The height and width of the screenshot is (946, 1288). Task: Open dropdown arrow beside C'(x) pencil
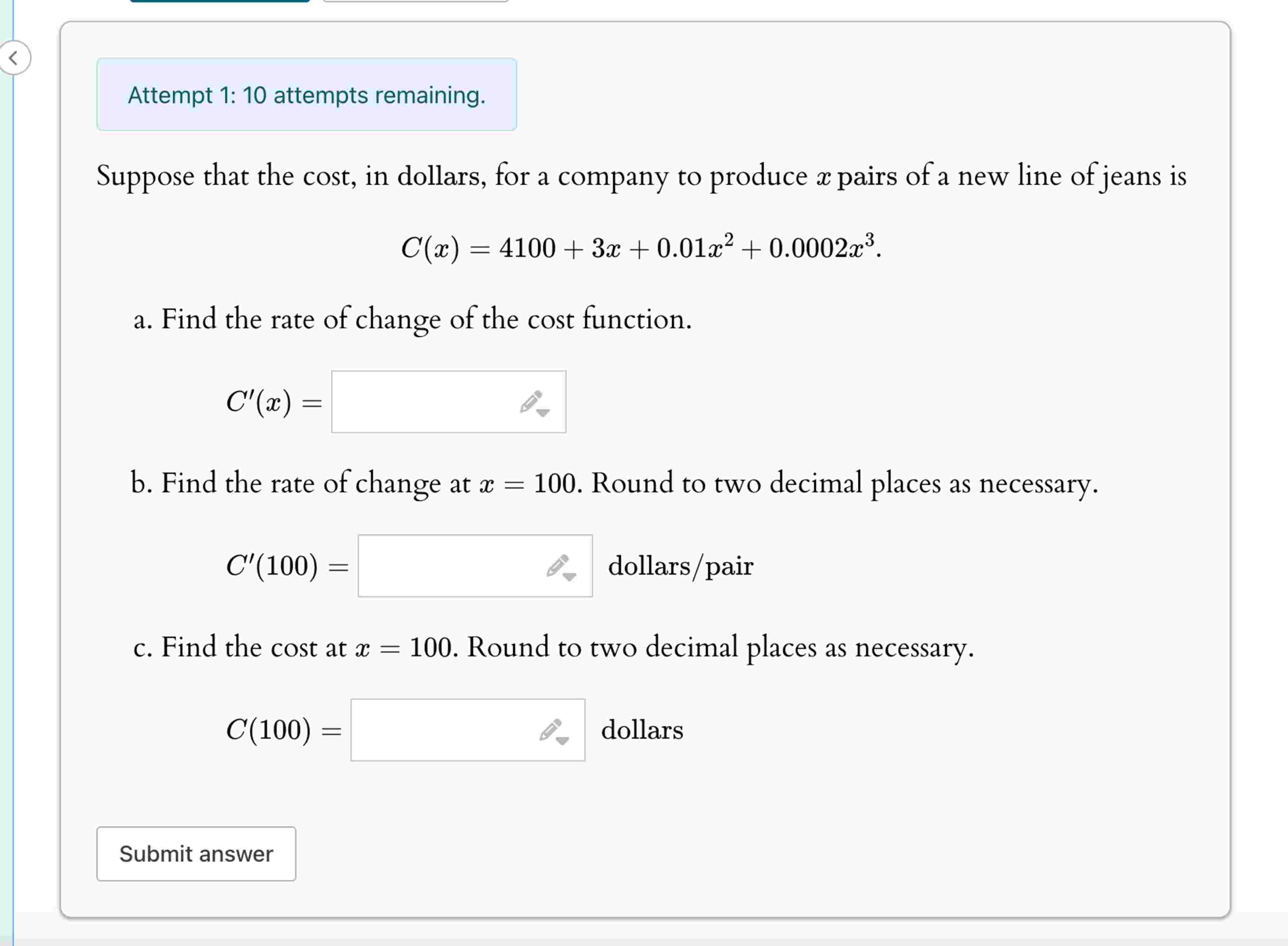point(543,412)
